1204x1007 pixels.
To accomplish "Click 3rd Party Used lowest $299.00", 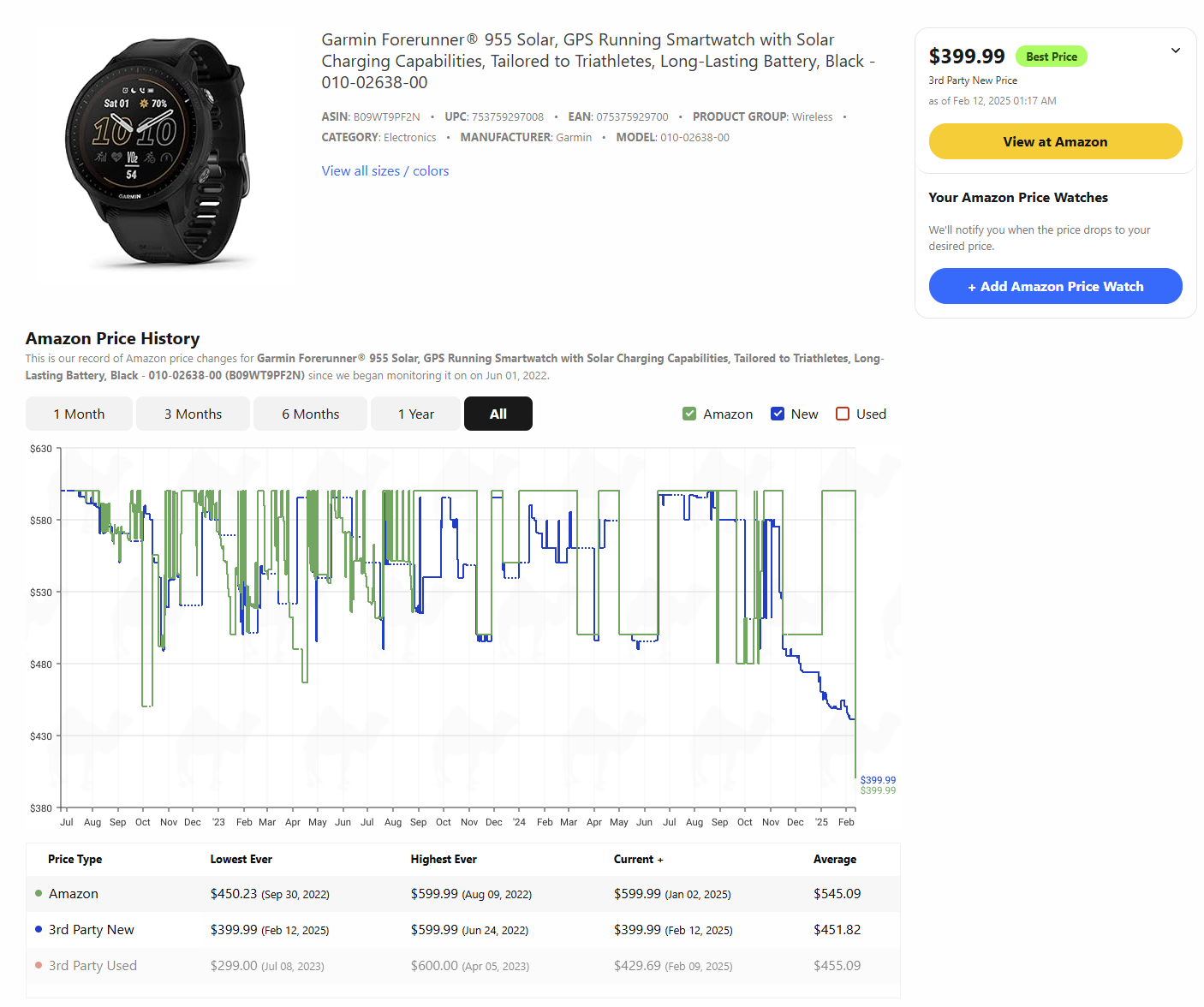I will point(234,965).
